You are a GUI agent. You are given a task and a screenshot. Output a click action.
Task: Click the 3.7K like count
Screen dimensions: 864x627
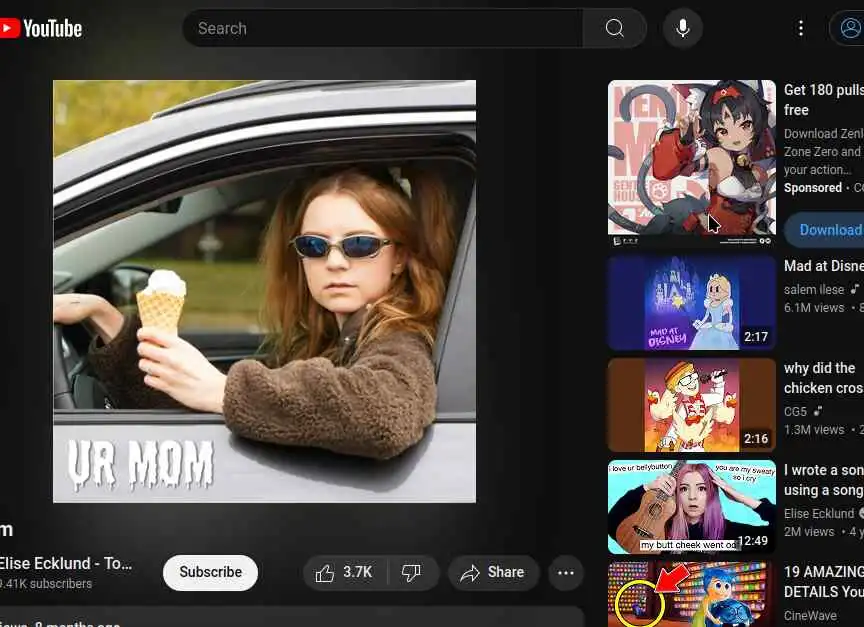[x=358, y=572]
